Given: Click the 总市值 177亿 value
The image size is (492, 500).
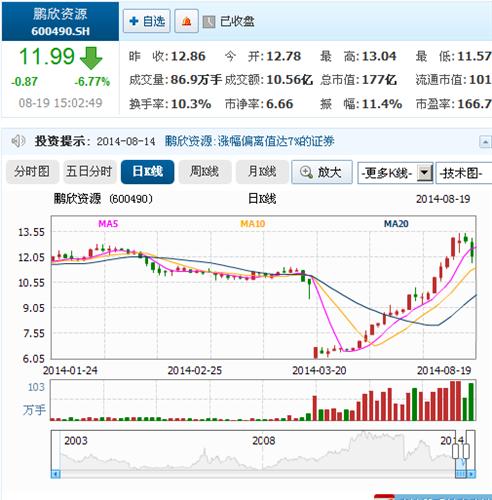Looking at the screenshot, I should 379,80.
